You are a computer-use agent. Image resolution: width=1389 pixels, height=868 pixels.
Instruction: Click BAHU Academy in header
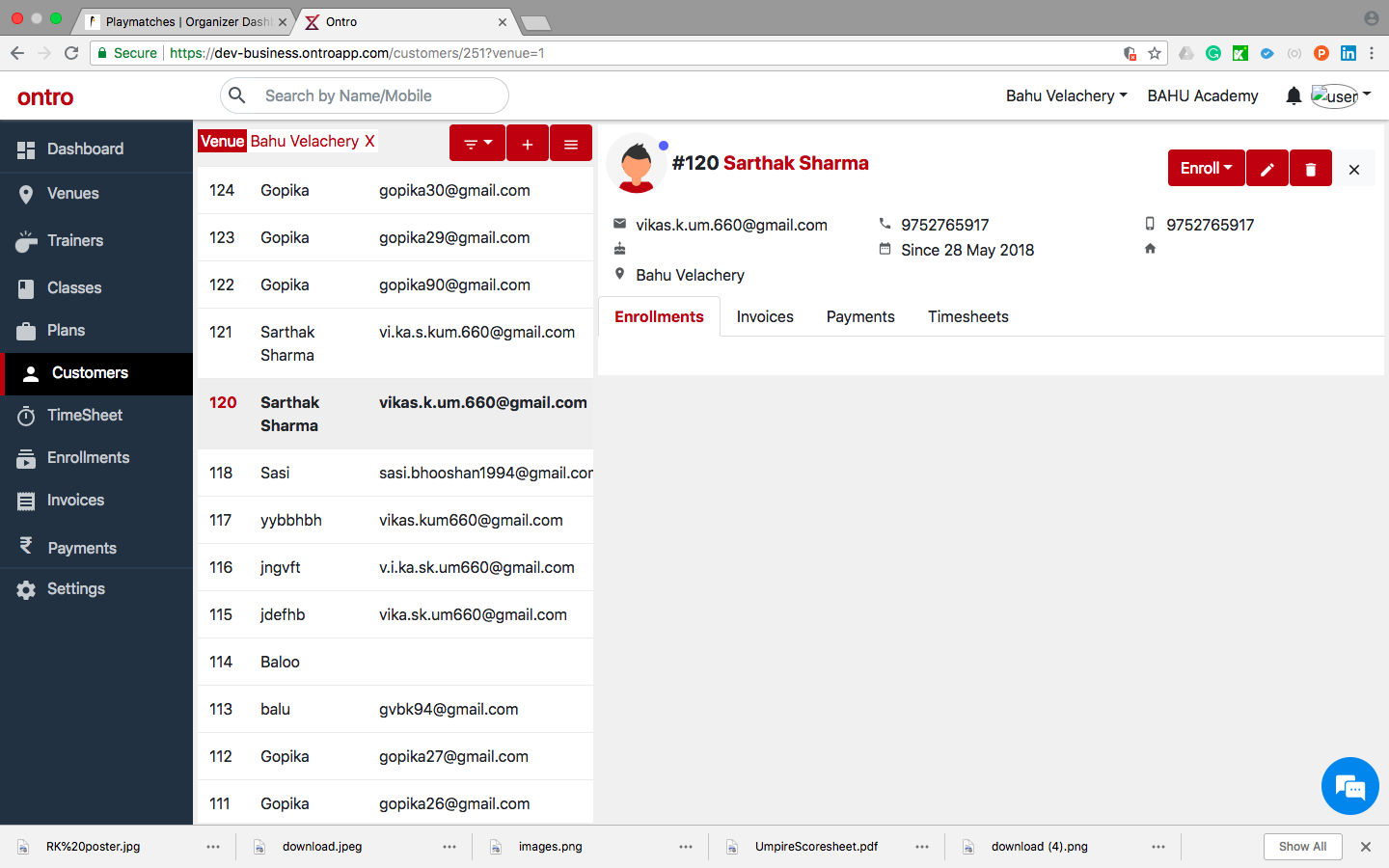click(1203, 95)
